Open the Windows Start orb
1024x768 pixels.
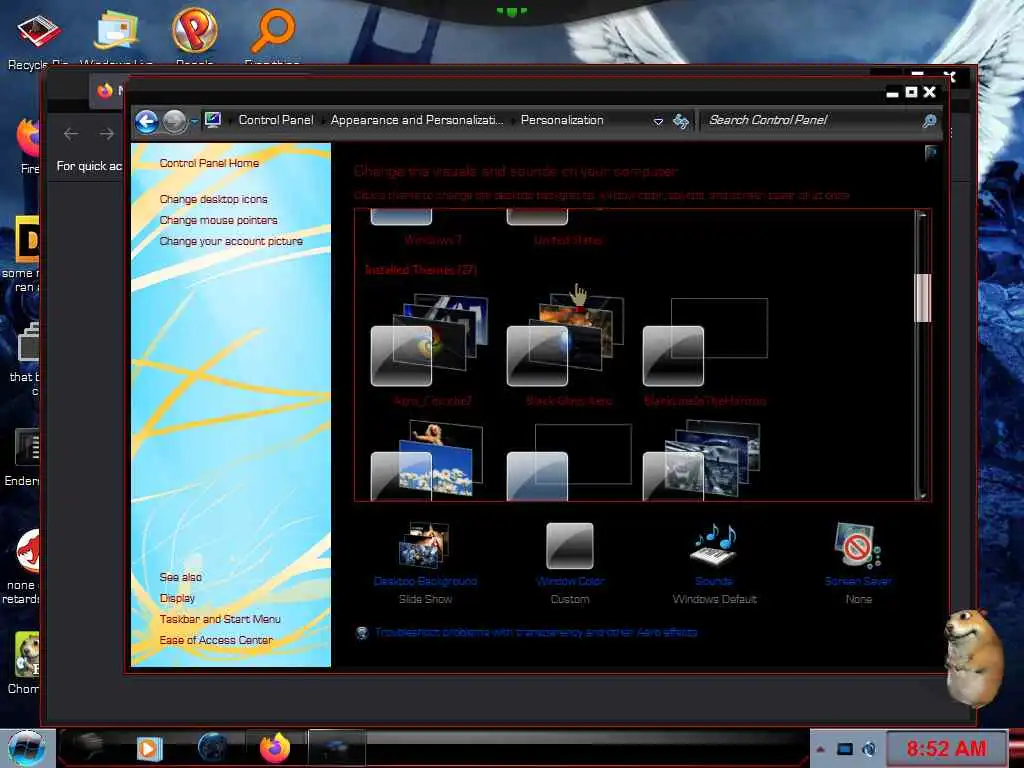point(27,748)
